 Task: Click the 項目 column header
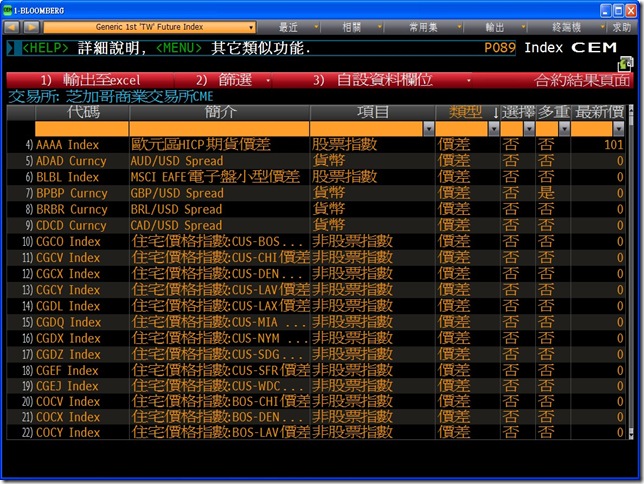(x=373, y=112)
